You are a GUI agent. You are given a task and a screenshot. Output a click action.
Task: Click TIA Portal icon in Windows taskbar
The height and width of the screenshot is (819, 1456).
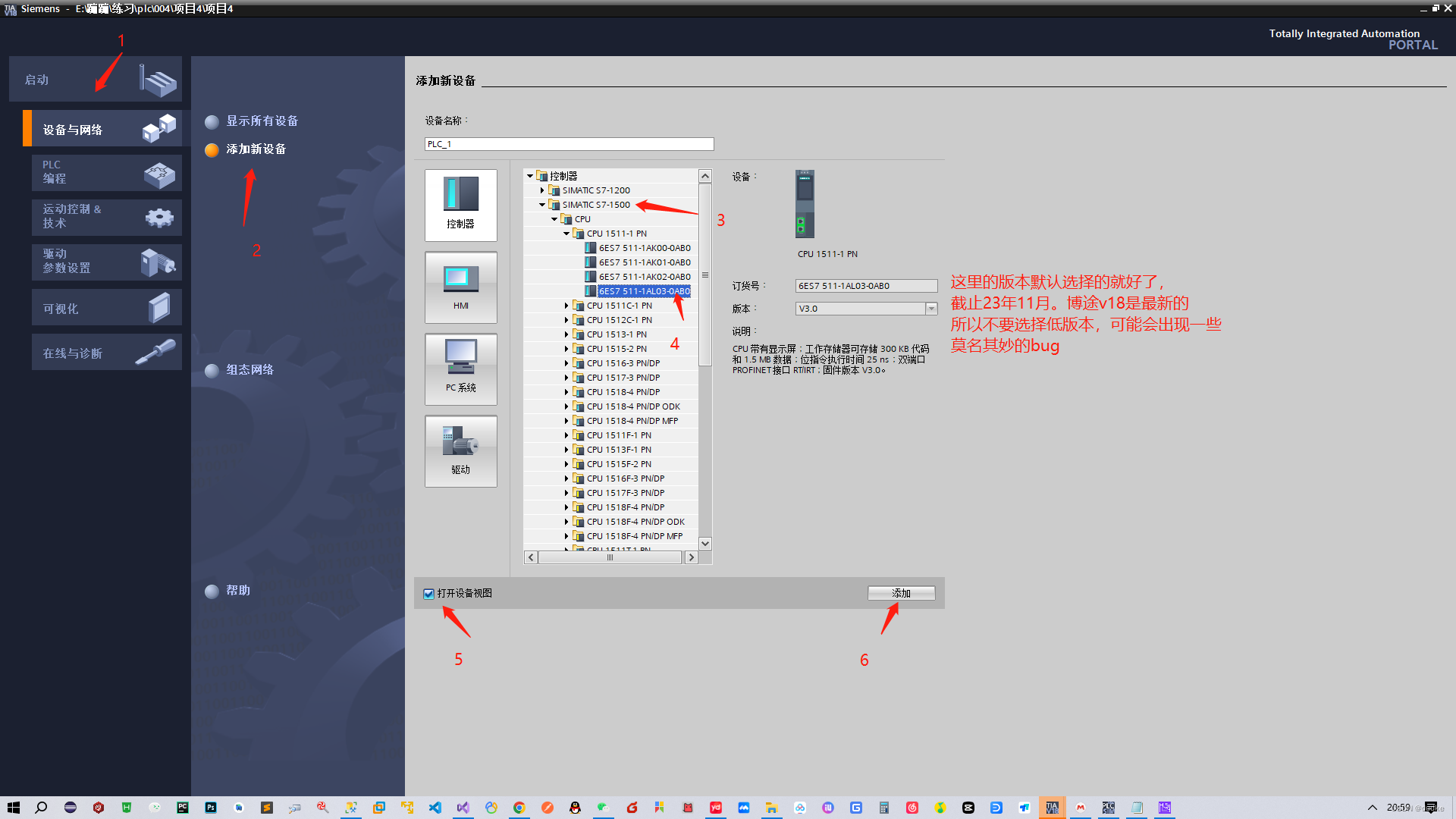coord(1052,808)
